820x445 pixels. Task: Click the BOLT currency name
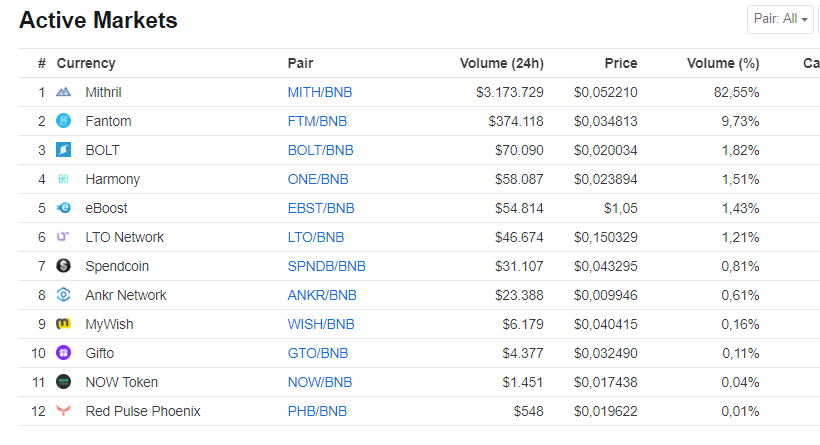pyautogui.click(x=102, y=150)
